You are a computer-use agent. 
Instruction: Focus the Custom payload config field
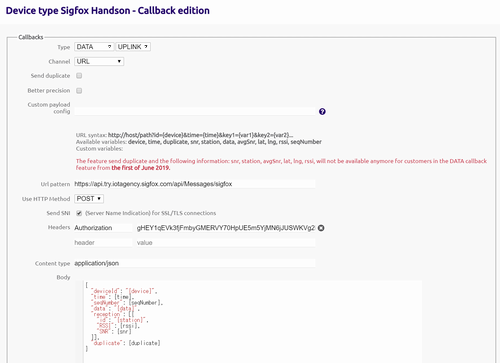pos(195,112)
